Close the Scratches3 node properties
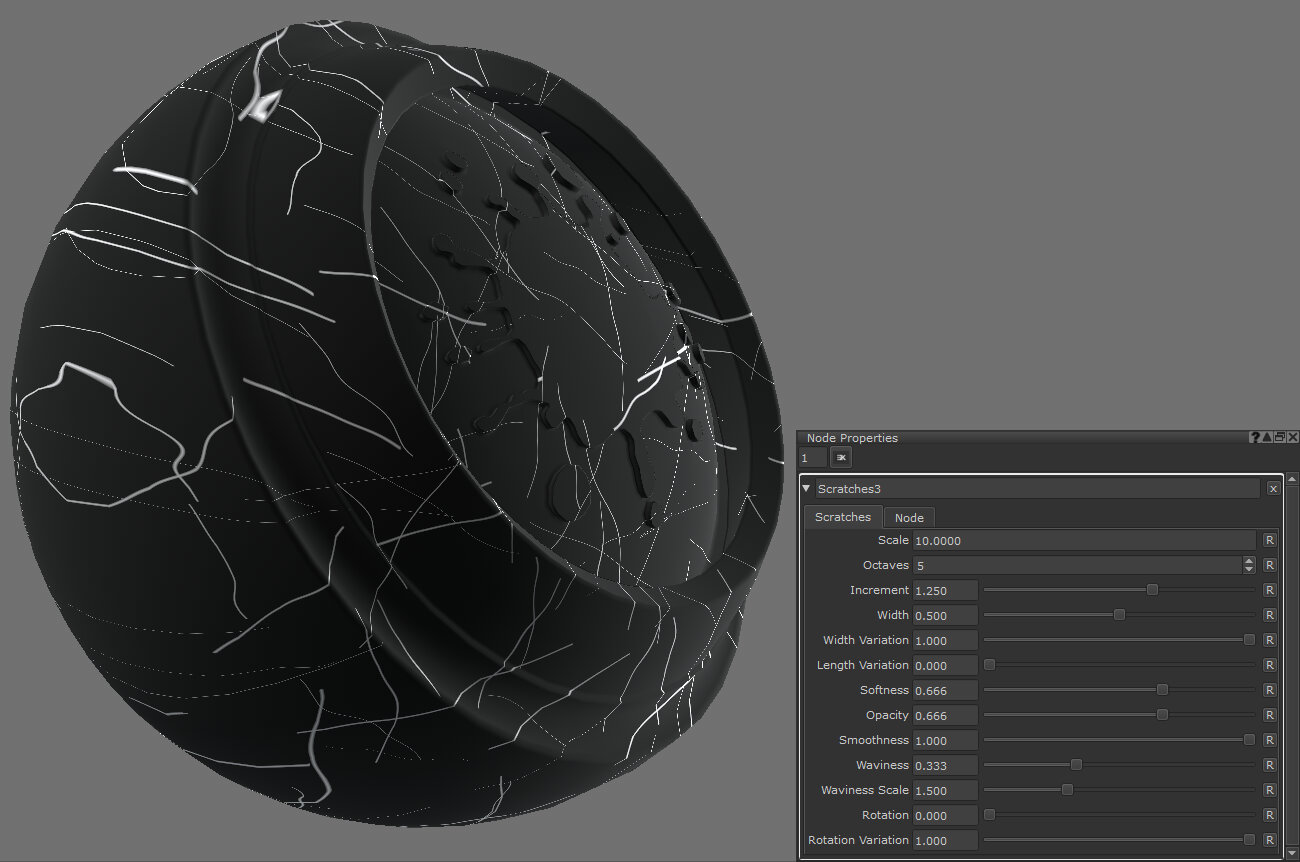1300x862 pixels. point(1273,489)
